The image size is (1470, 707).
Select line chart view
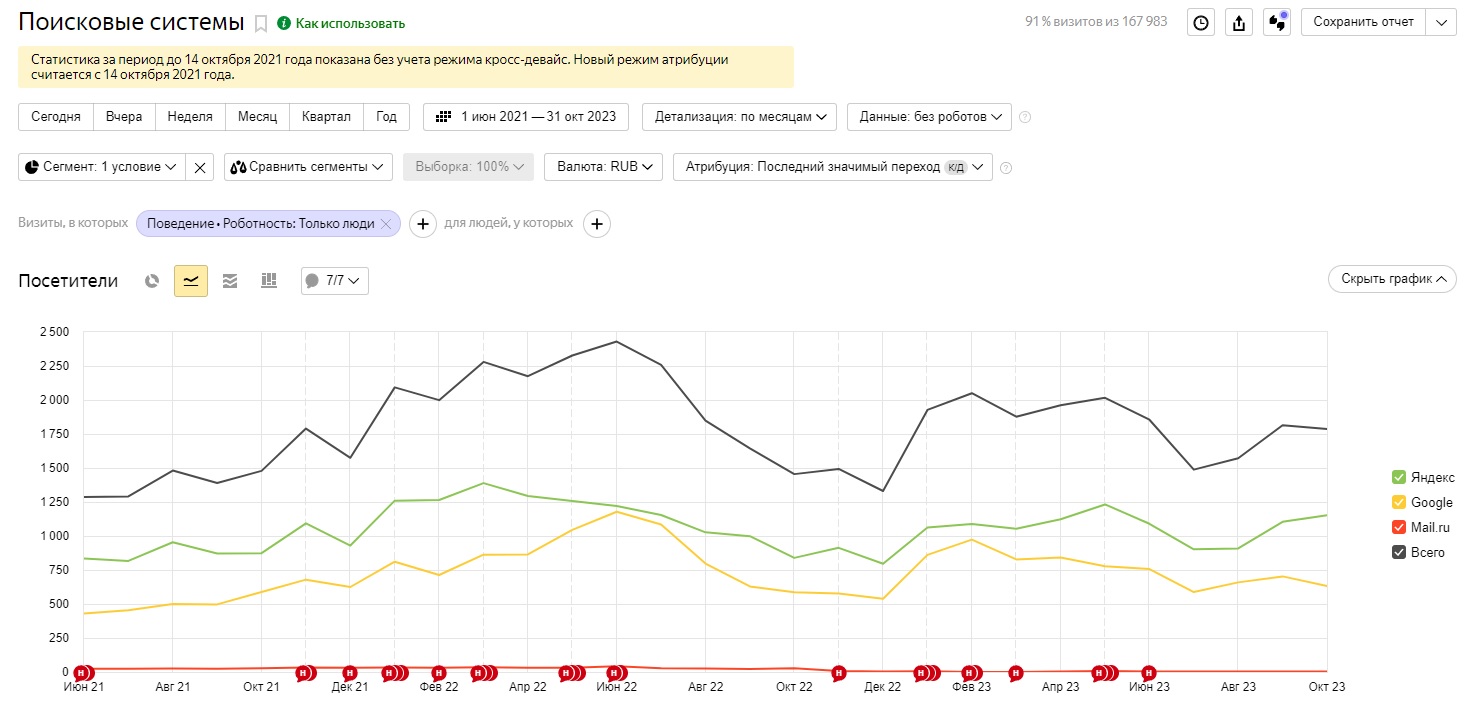pos(191,281)
